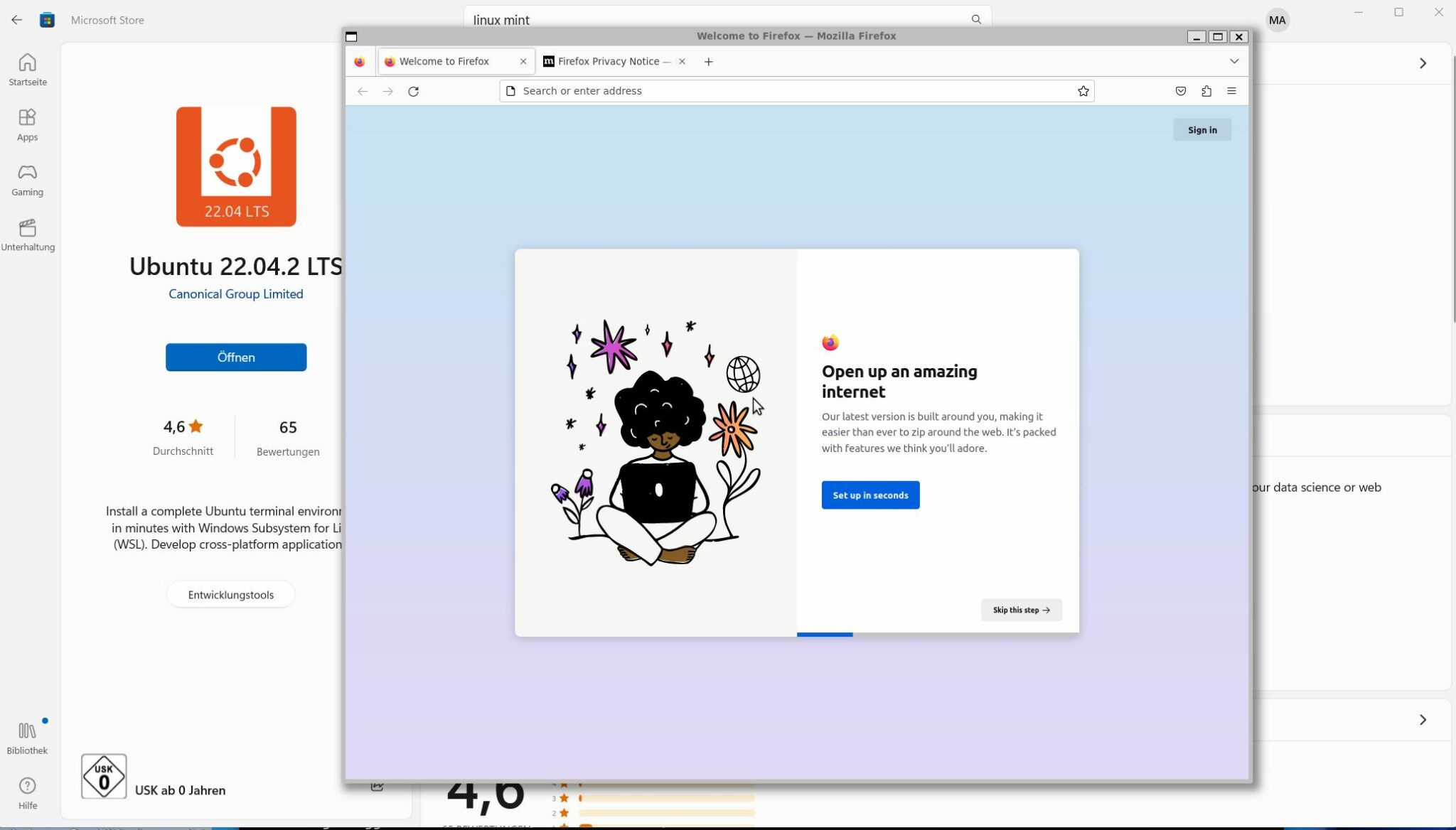Click the Firefox address bar field
This screenshot has height=830, width=1456.
click(789, 91)
